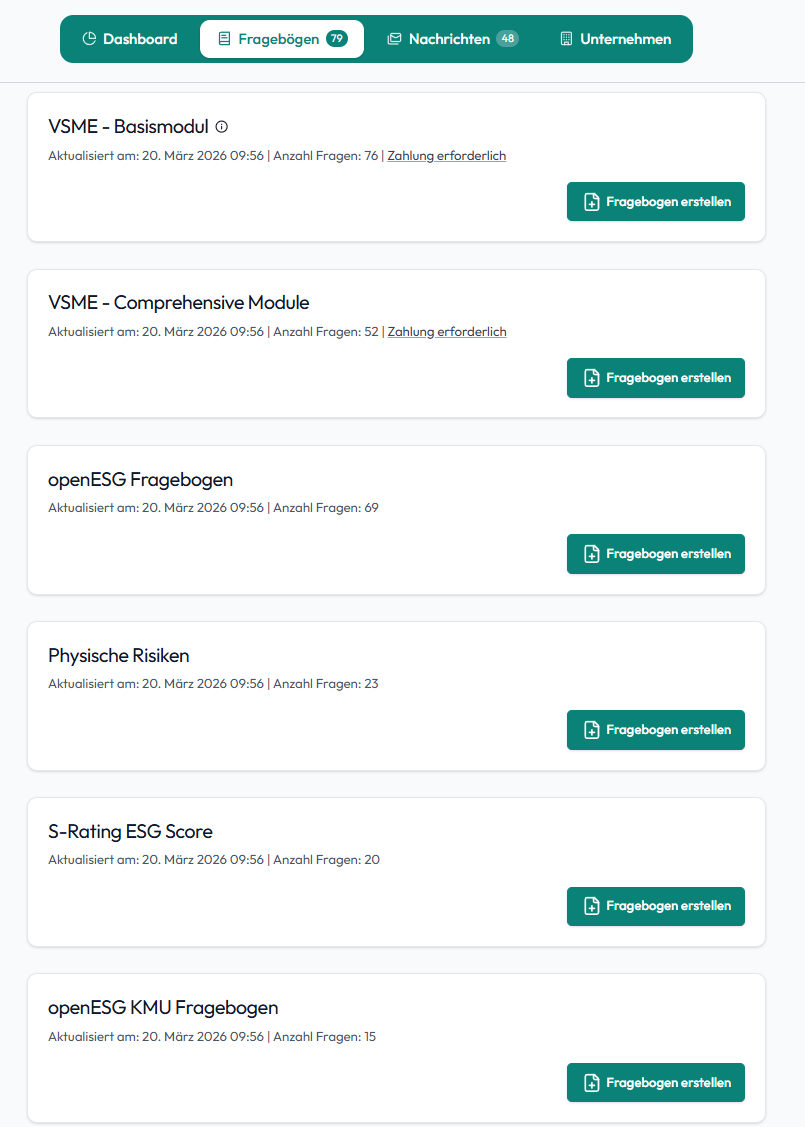Click the add-file icon on the openESG KMU button
Image resolution: width=805 pixels, height=1127 pixels.
(x=590, y=1082)
